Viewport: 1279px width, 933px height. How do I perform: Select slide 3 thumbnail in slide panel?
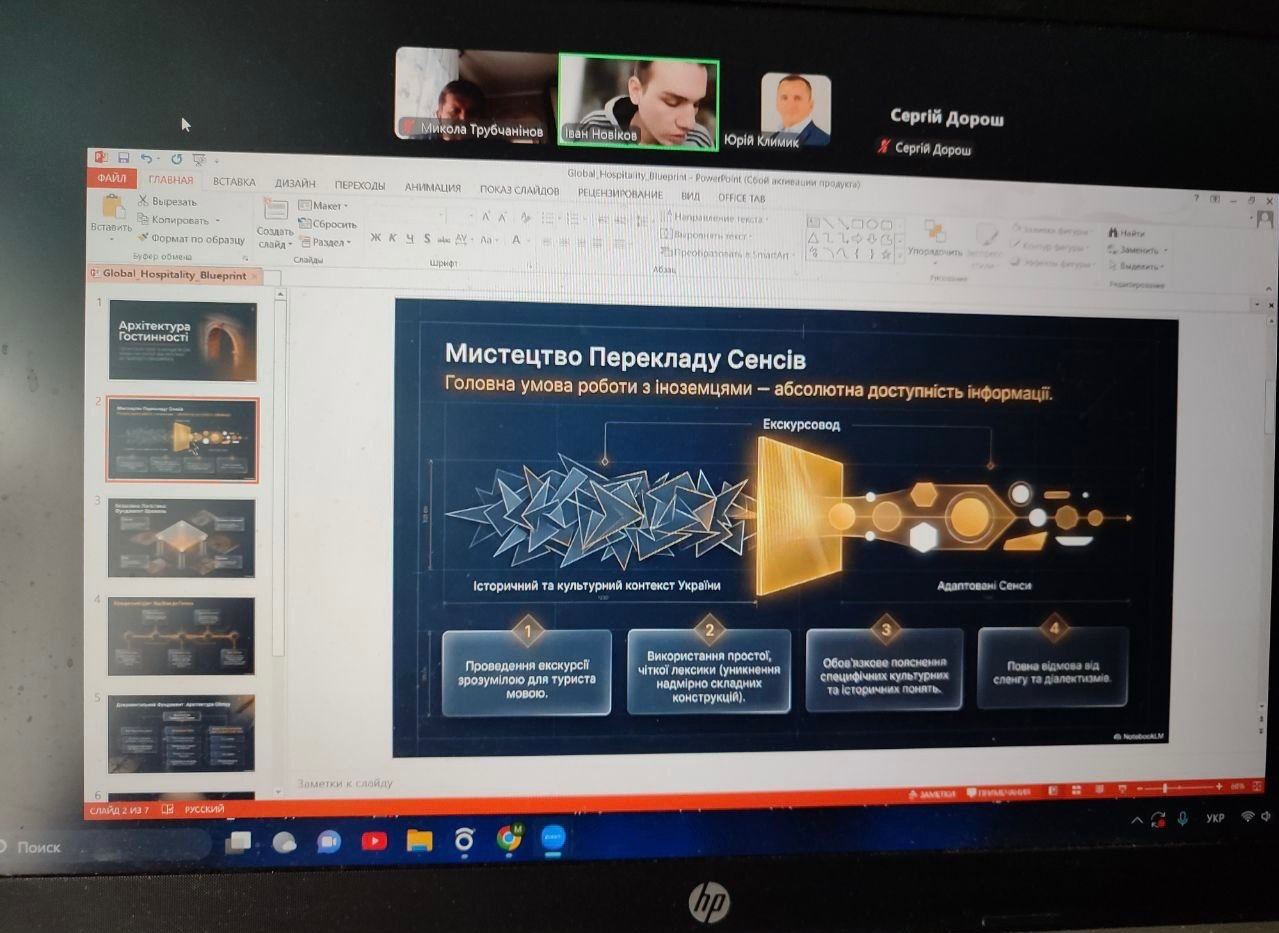(x=182, y=537)
